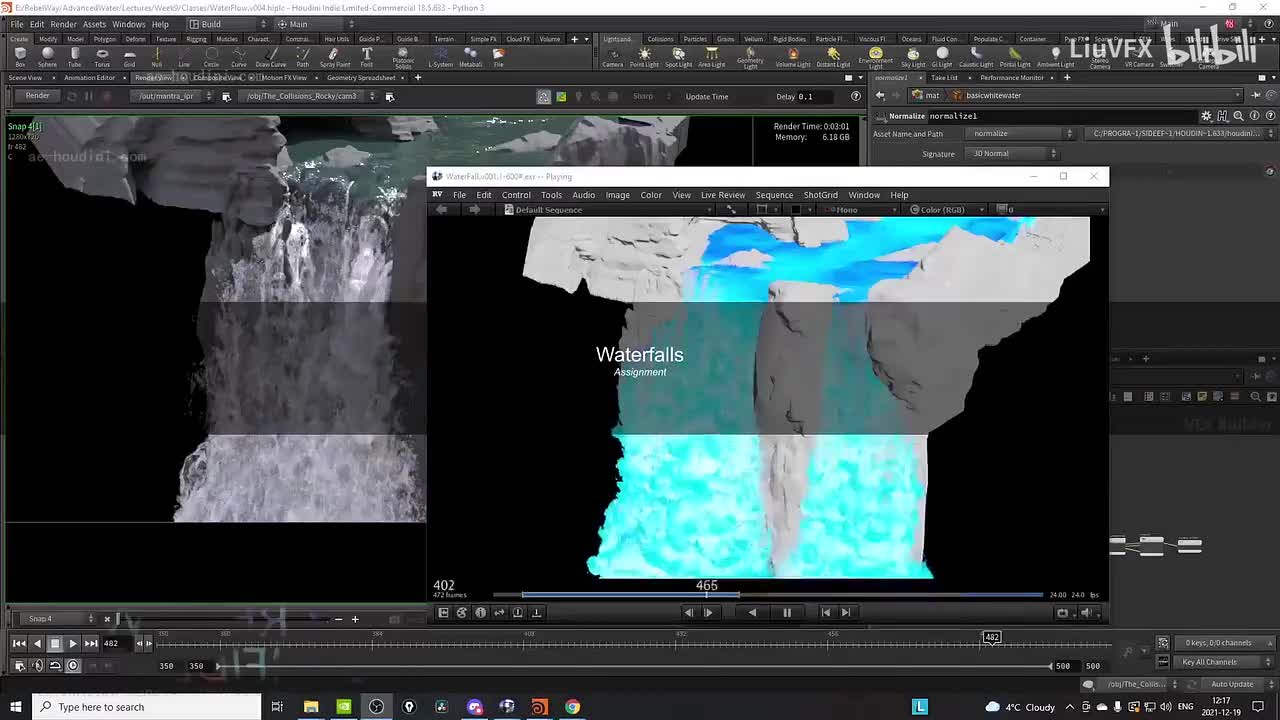Click the Render button

pyautogui.click(x=37, y=96)
